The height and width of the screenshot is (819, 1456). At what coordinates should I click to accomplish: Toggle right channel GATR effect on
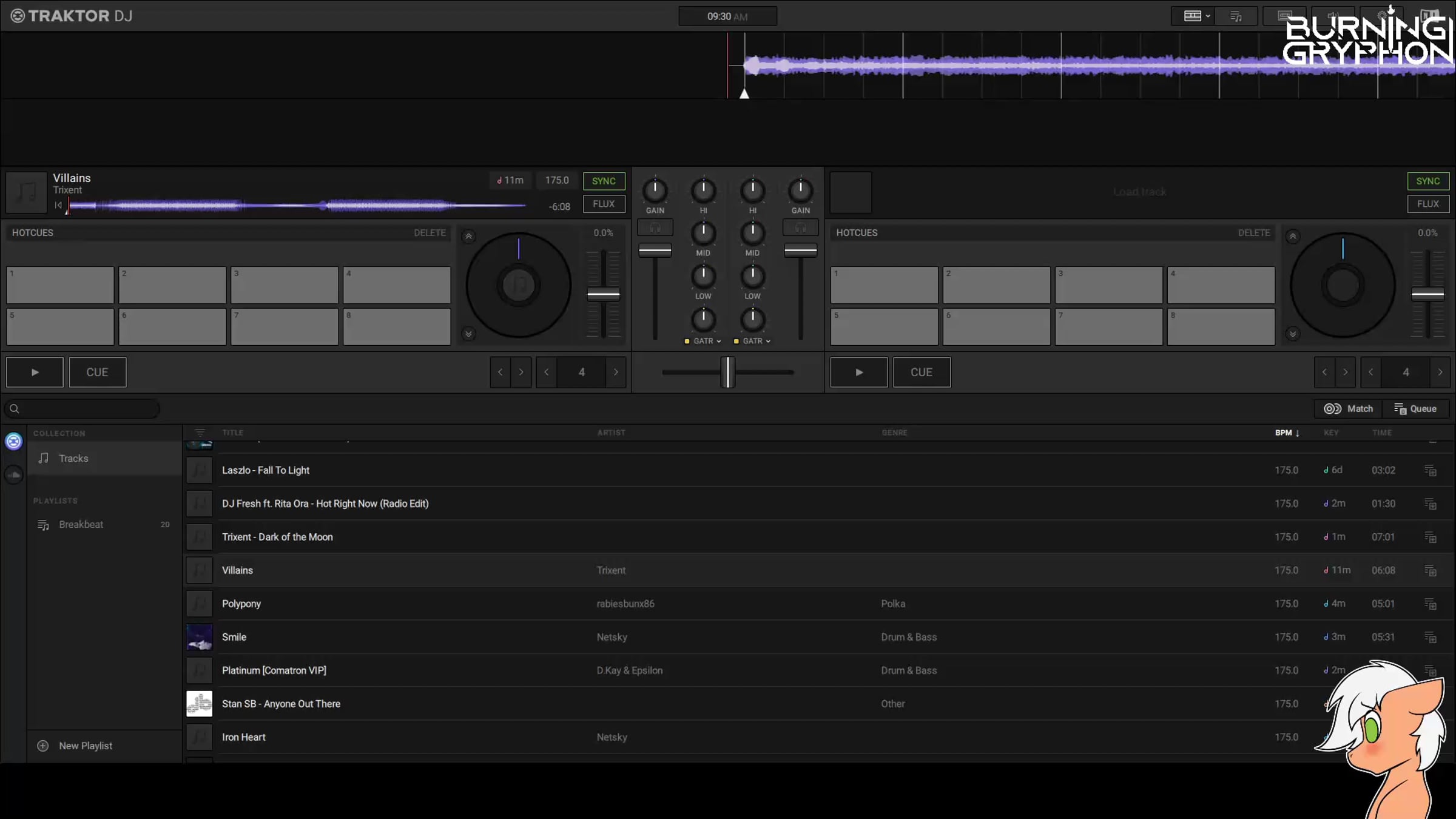[736, 341]
